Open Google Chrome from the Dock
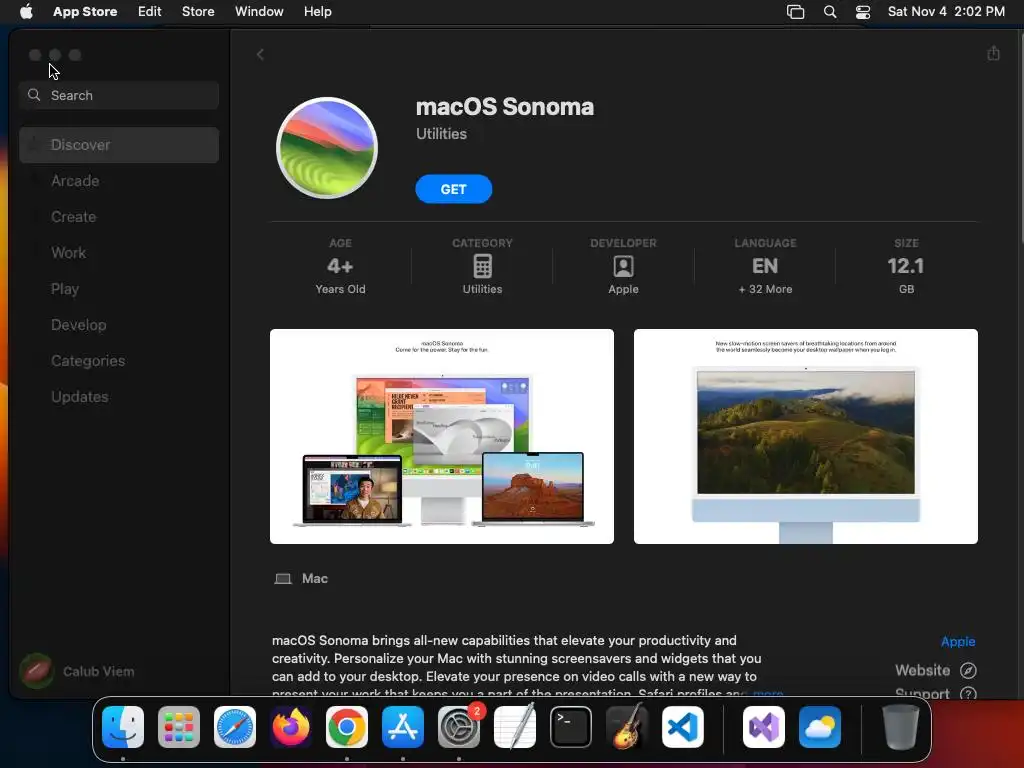The image size is (1024, 768). click(x=347, y=727)
